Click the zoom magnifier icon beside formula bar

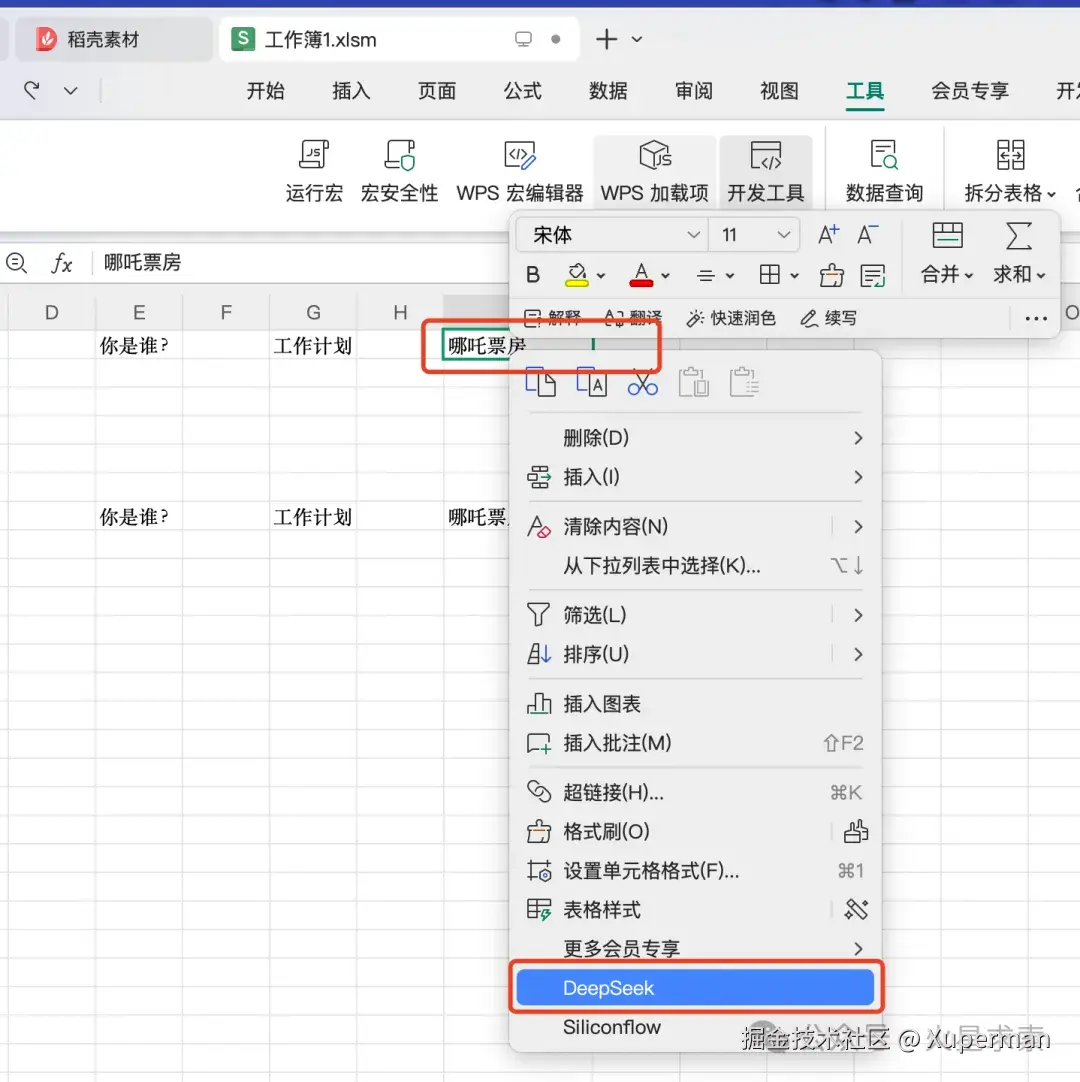pyautogui.click(x=16, y=263)
